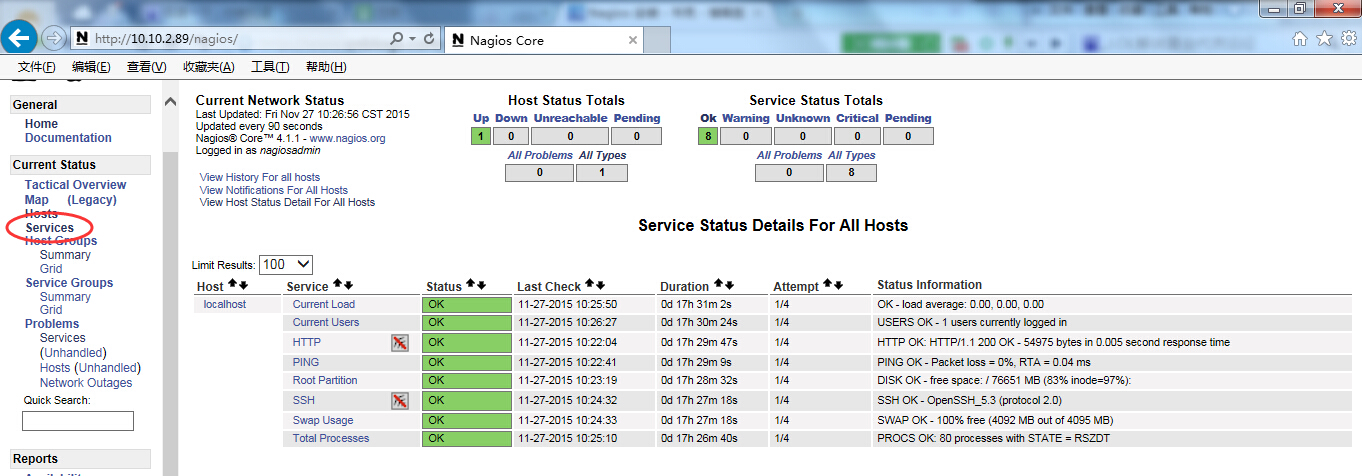
Task: Open the Current Users service link
Action: pyautogui.click(x=326, y=322)
